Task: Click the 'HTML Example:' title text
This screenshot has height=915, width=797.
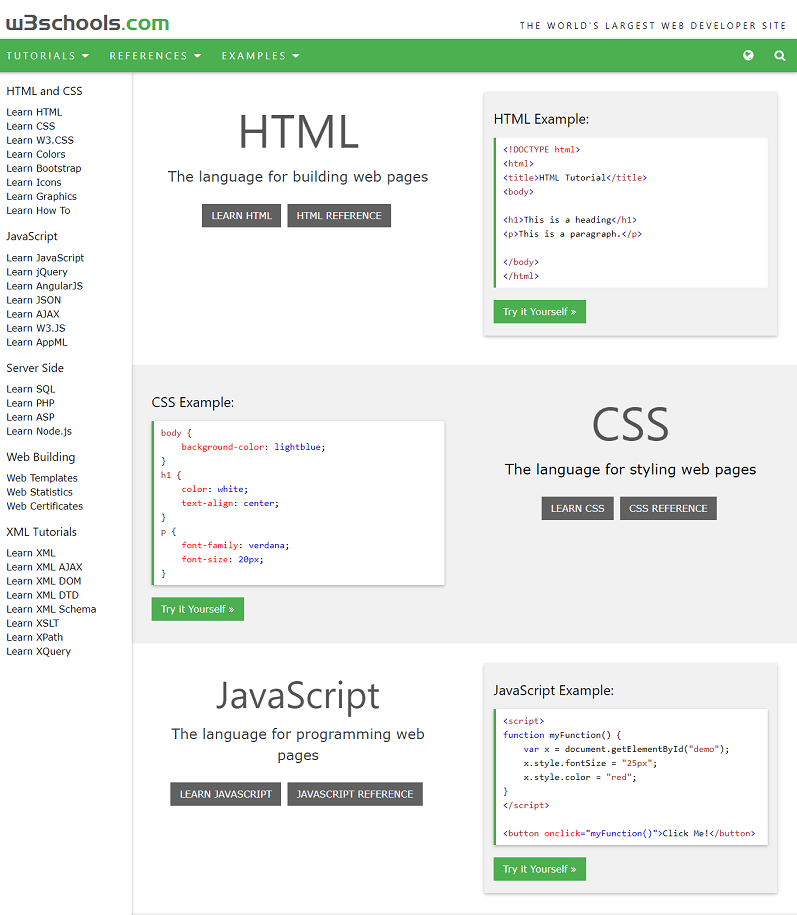Action: pyautogui.click(x=541, y=119)
